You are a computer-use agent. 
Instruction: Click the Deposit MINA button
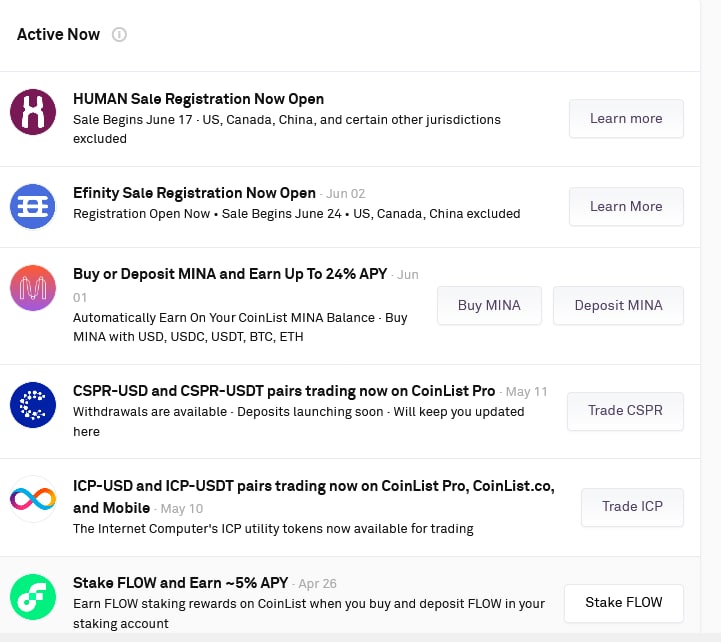point(618,305)
